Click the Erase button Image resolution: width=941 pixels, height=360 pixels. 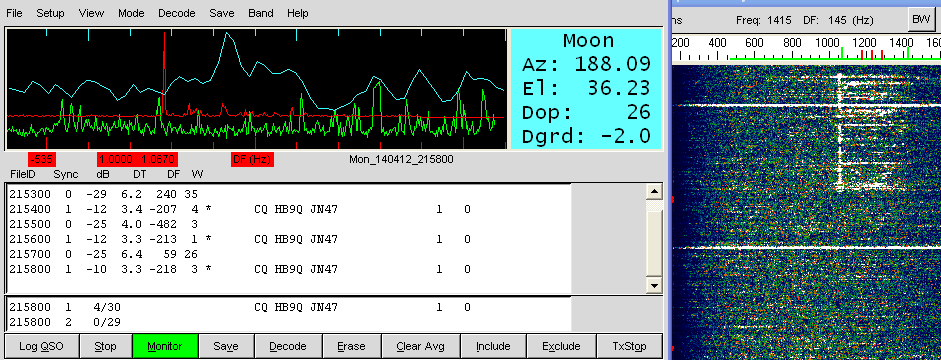351,346
